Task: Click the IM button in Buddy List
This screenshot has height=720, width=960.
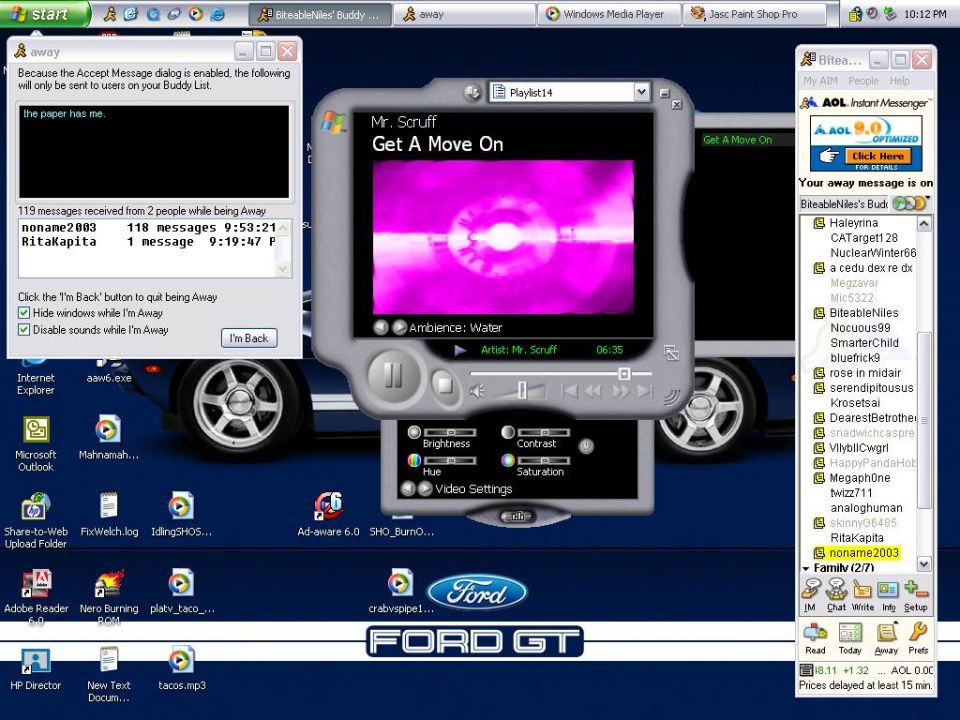Action: (811, 595)
